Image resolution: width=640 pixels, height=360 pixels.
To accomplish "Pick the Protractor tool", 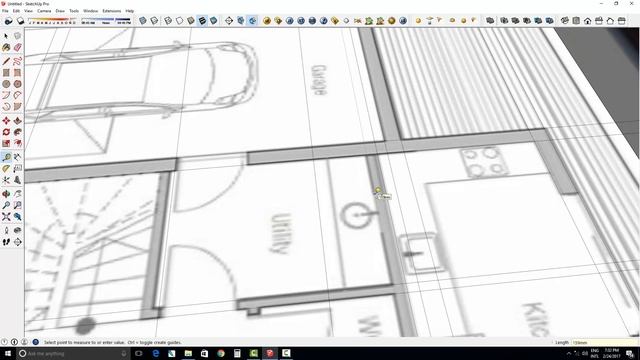I will [x=6, y=169].
